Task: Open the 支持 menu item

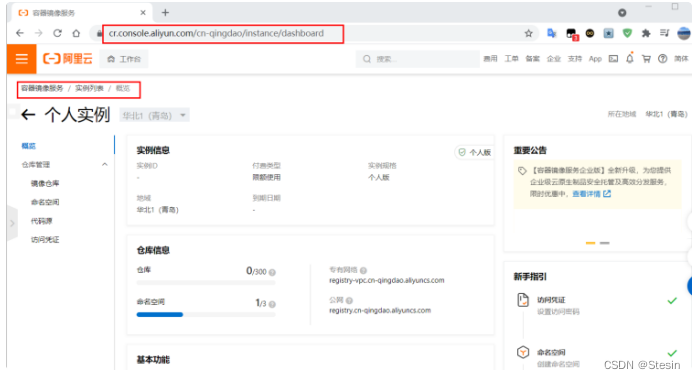Action: pyautogui.click(x=575, y=59)
